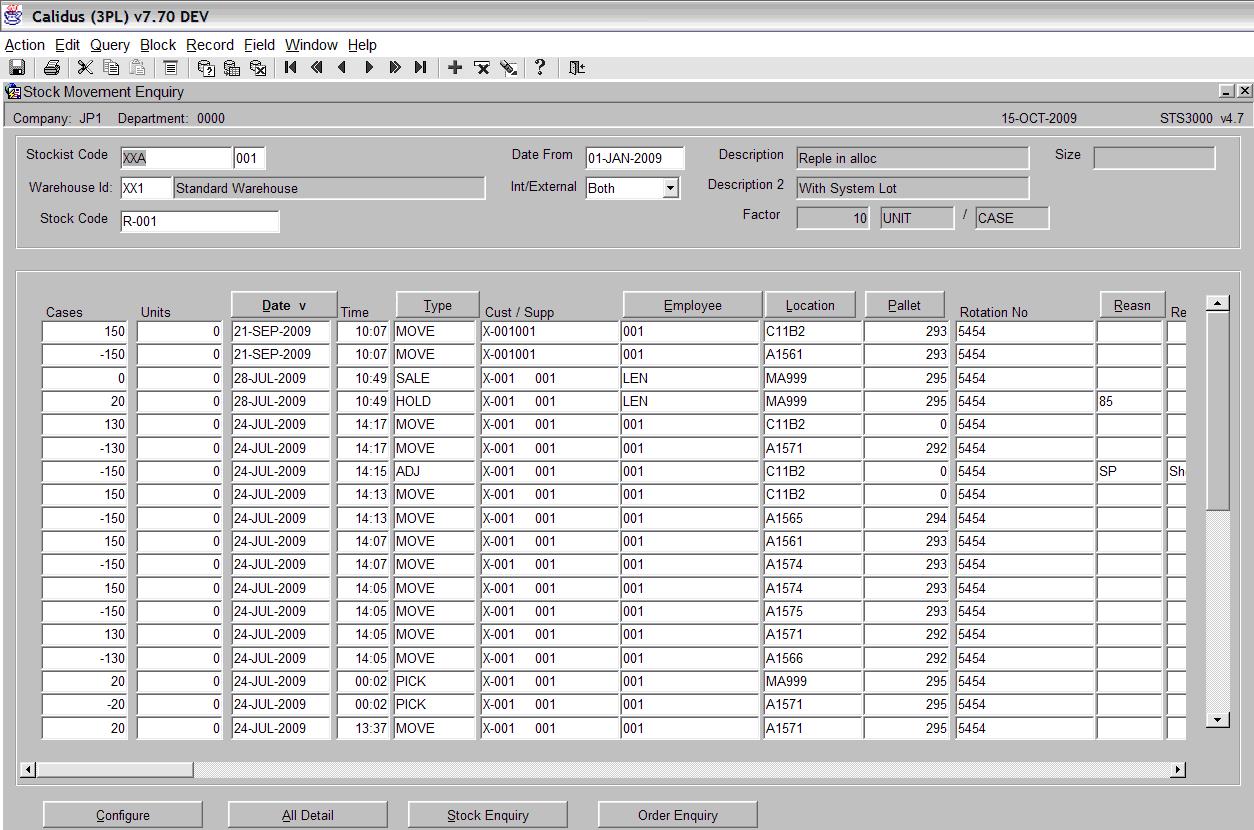Click the Paste icon
1254x830 pixels.
pos(137,68)
